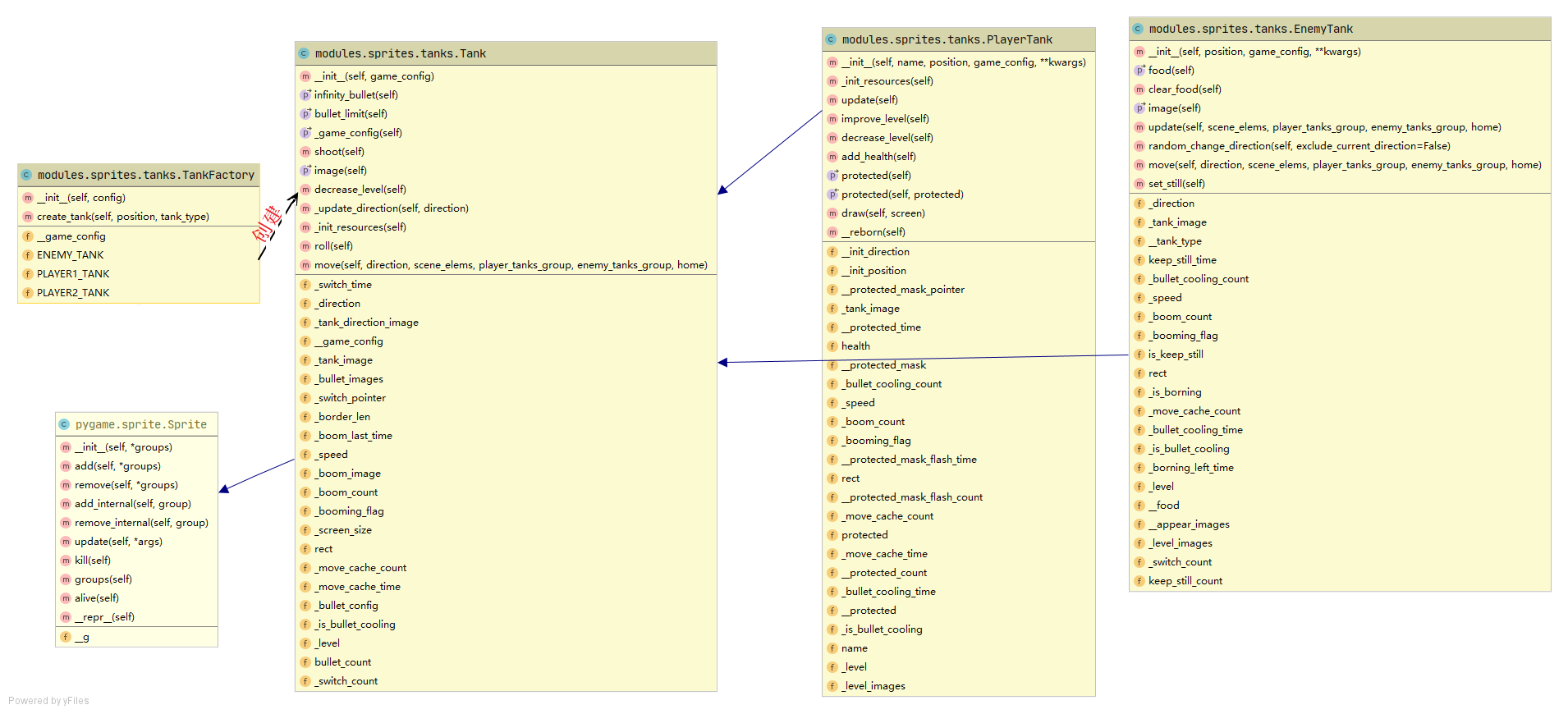1568x714 pixels.
Task: Click the field icon beside ENEMY_TANK
Action: (28, 255)
